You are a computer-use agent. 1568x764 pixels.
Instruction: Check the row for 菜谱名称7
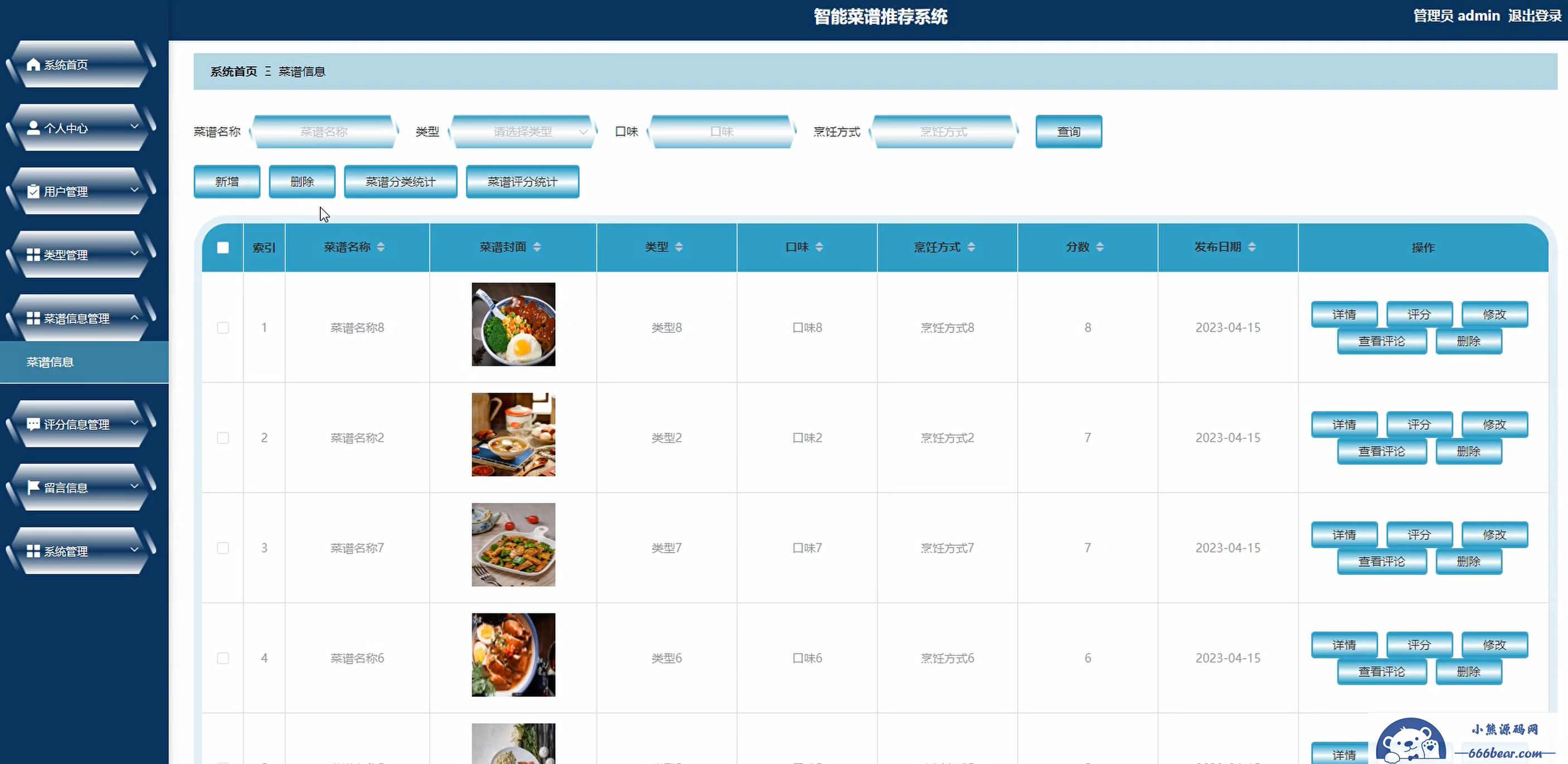pos(223,548)
